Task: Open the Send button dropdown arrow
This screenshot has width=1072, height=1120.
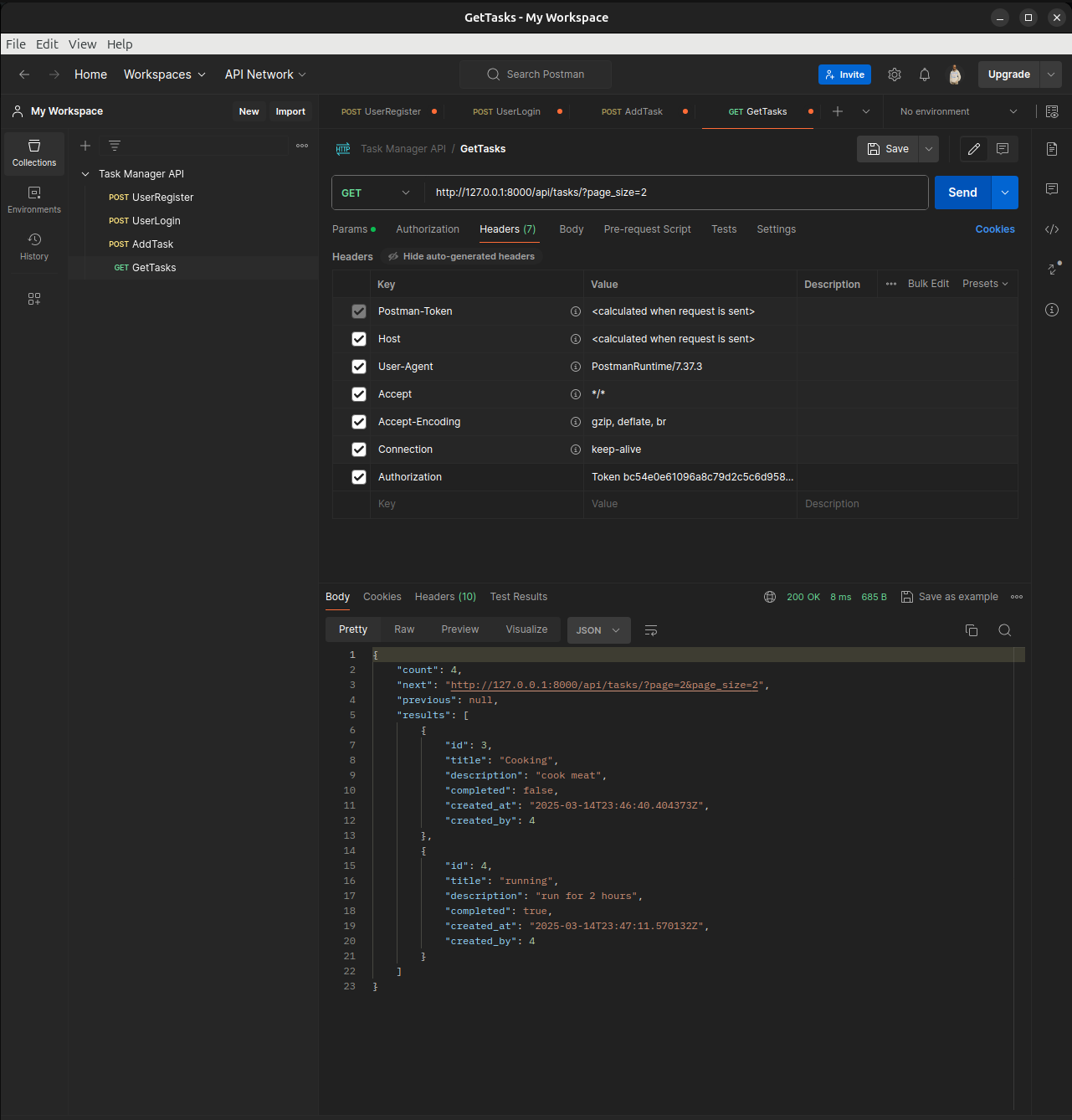Action: (x=1005, y=193)
